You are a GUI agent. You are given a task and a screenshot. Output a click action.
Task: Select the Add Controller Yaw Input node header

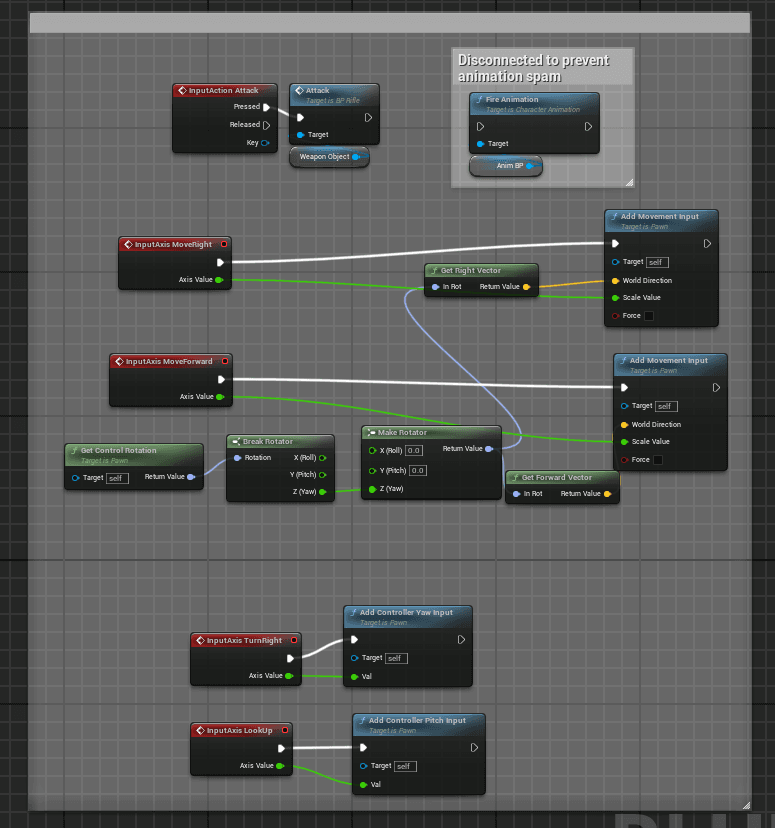(408, 616)
